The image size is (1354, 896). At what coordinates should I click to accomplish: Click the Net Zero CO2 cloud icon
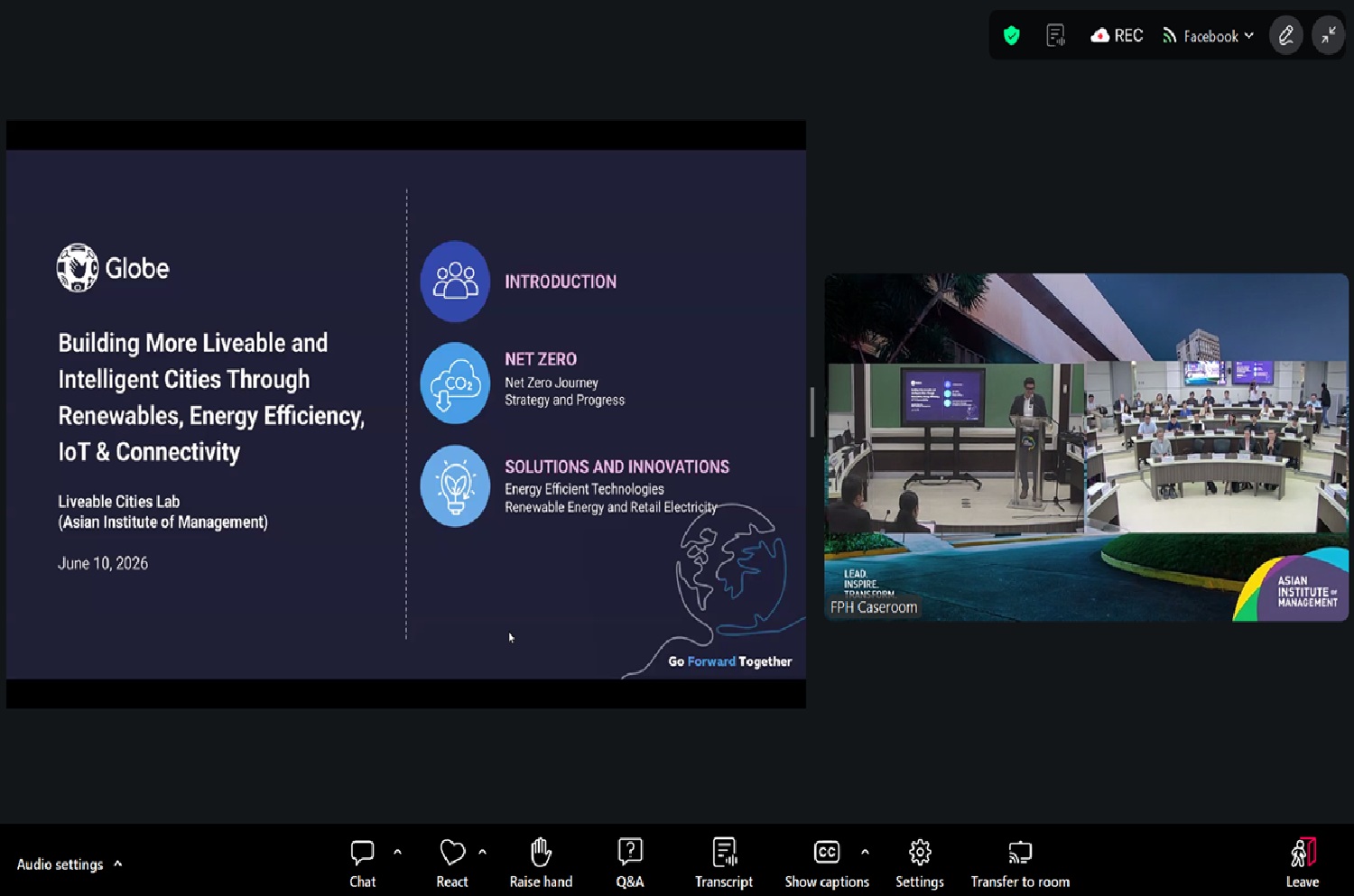coord(455,383)
